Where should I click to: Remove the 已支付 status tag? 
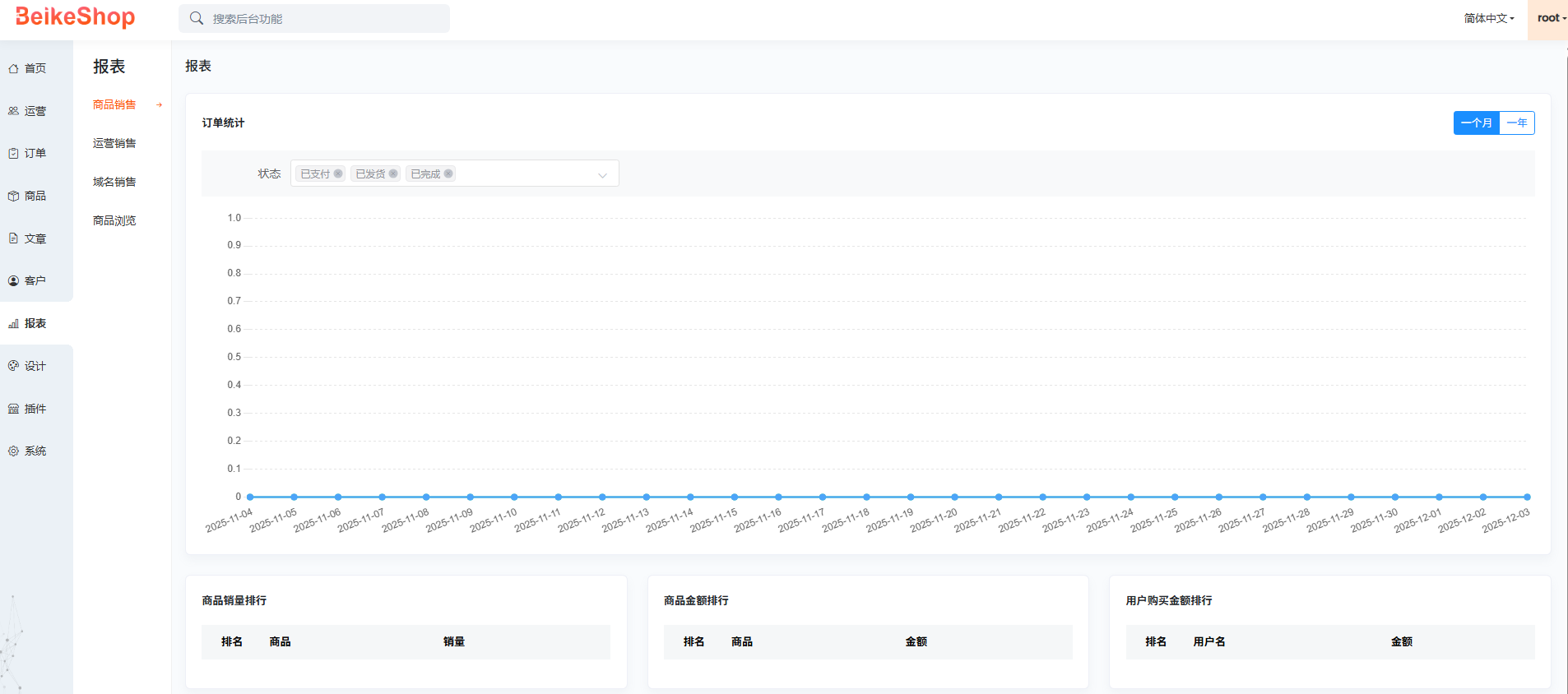[x=338, y=173]
